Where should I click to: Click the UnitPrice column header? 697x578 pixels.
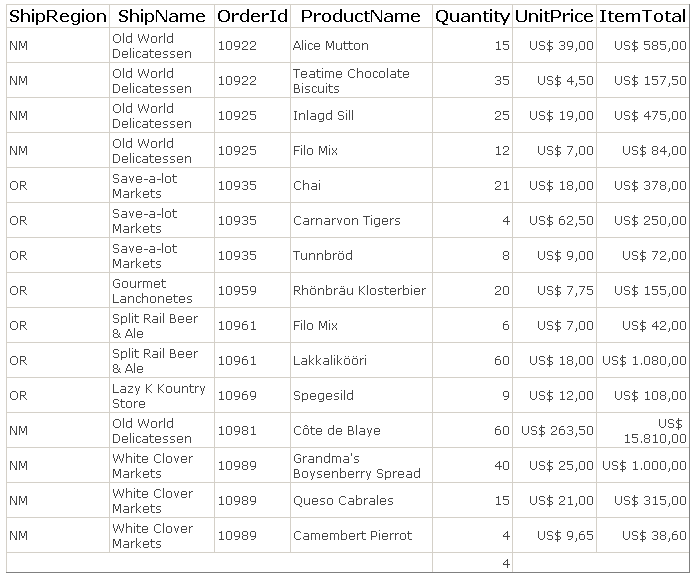pos(553,16)
